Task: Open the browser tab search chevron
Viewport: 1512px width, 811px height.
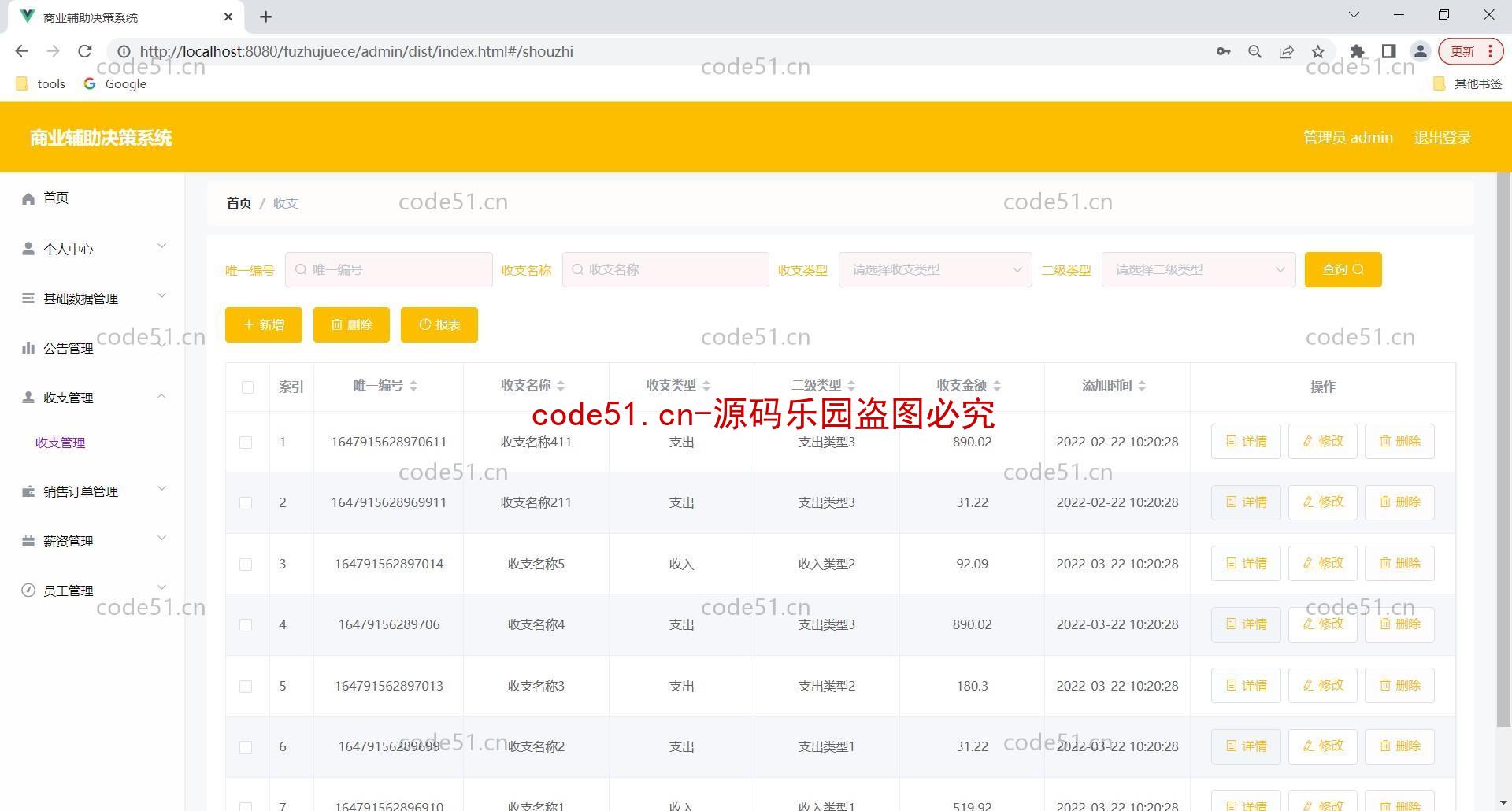Action: (1354, 15)
